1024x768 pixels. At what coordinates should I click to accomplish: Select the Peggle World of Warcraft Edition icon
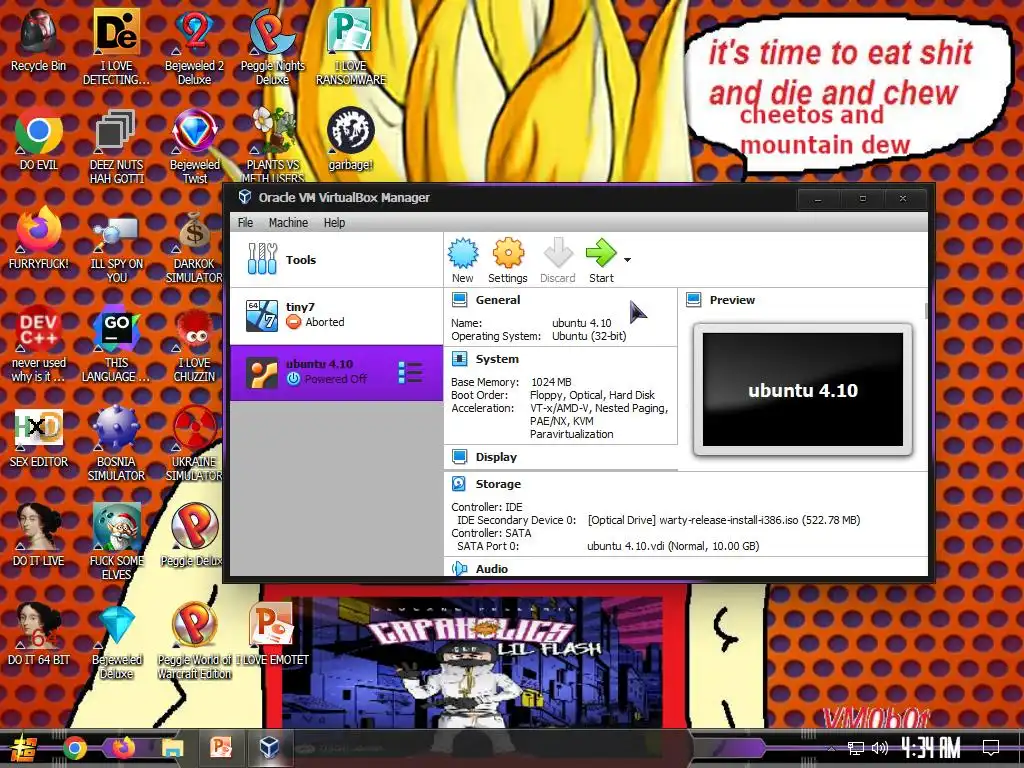point(195,641)
